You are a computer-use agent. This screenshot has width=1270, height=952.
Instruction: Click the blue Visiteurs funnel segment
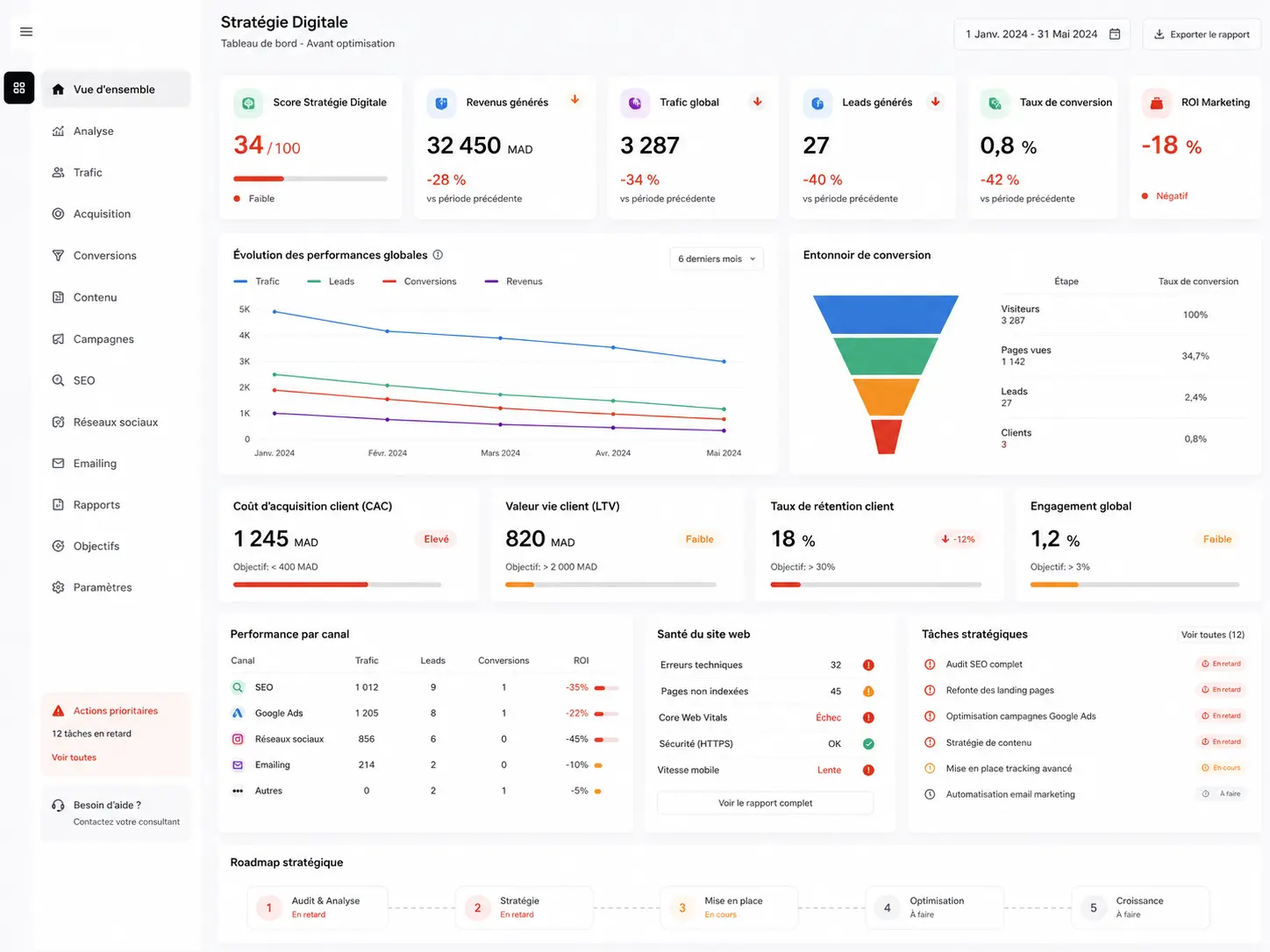[886, 315]
